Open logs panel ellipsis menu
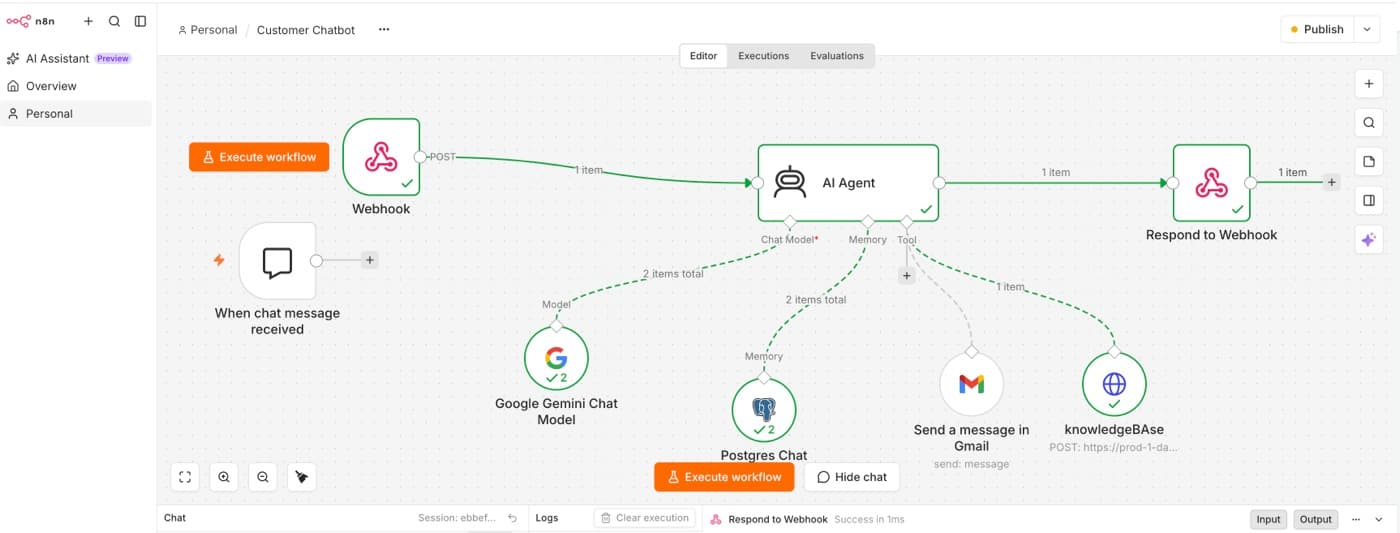The height and width of the screenshot is (533, 1400). pyautogui.click(x=1356, y=519)
